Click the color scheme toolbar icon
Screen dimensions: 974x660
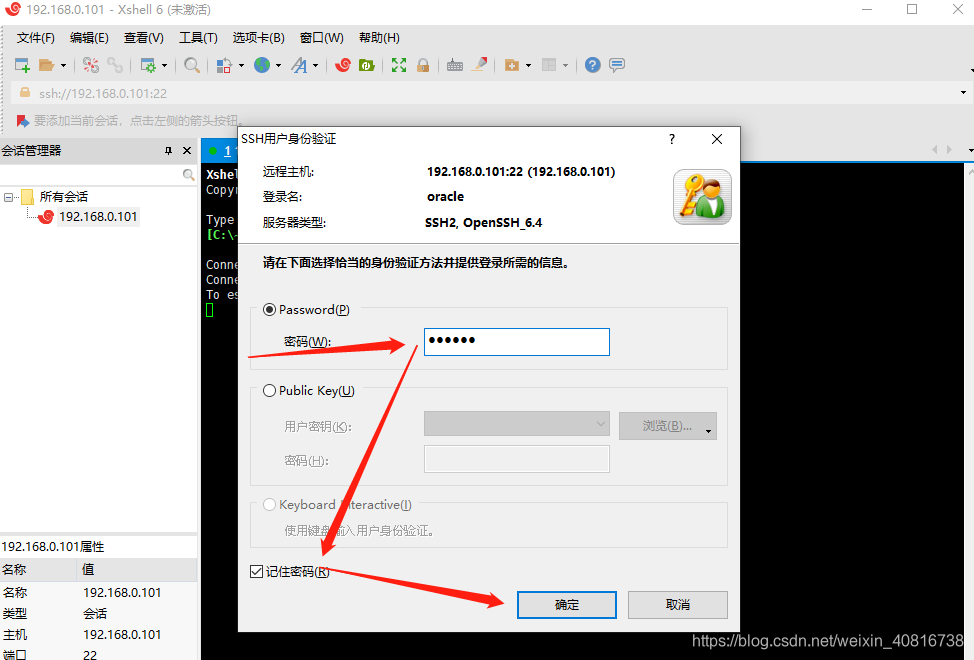click(x=224, y=65)
